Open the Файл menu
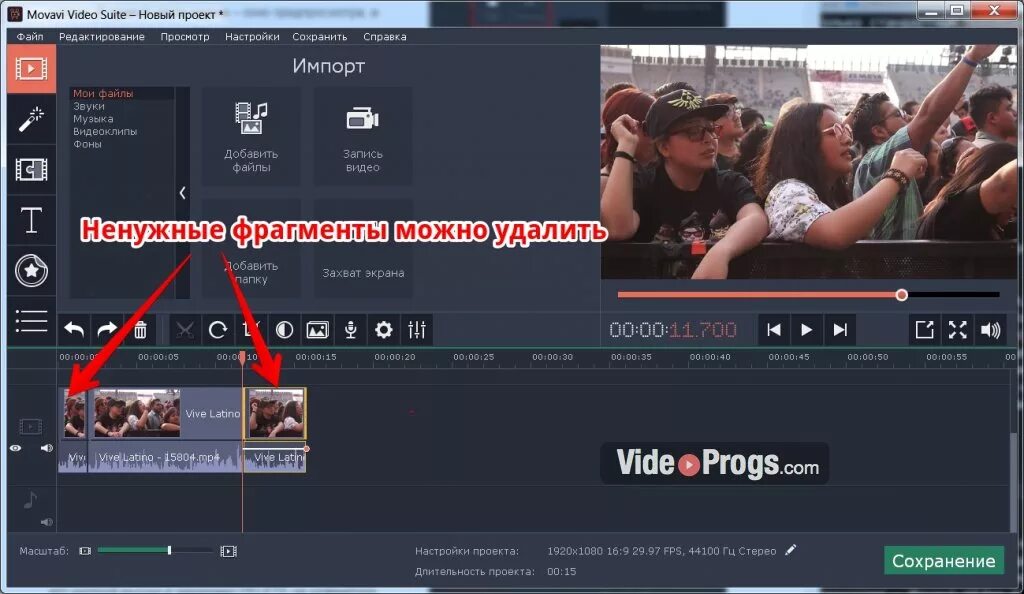The width and height of the screenshot is (1024, 594). point(30,37)
